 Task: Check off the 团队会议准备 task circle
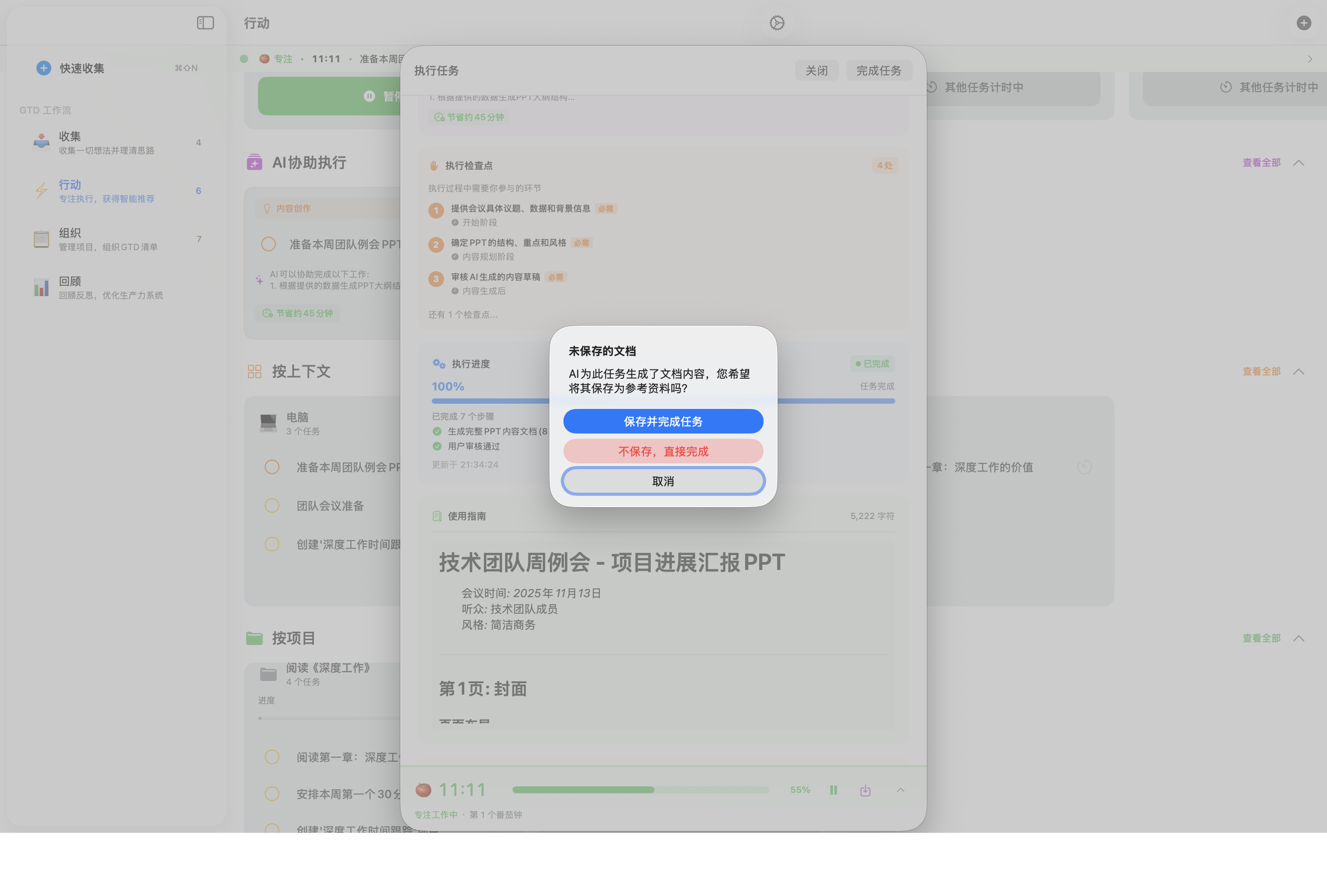[272, 505]
